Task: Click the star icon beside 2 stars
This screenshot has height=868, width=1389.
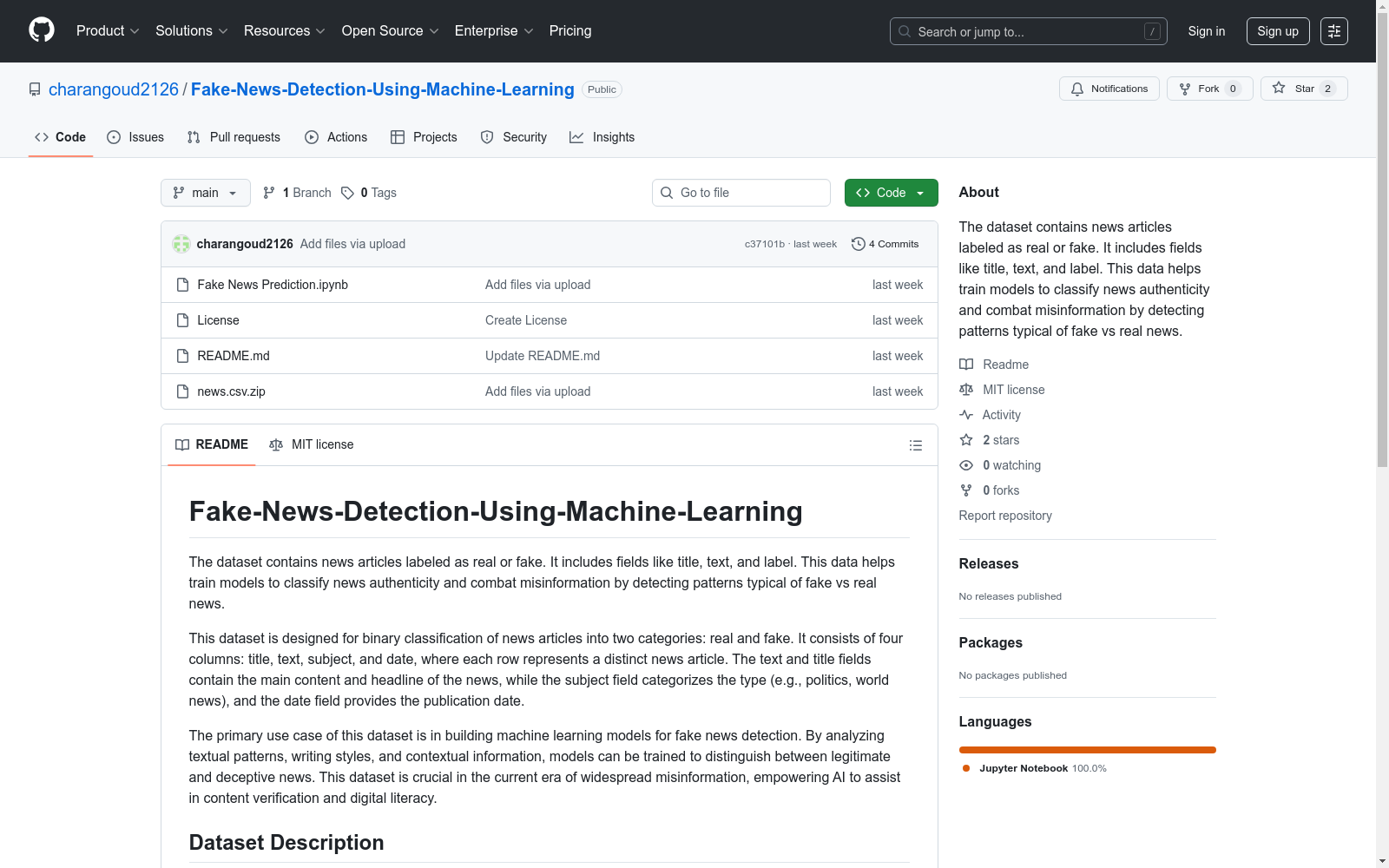Action: point(966,440)
